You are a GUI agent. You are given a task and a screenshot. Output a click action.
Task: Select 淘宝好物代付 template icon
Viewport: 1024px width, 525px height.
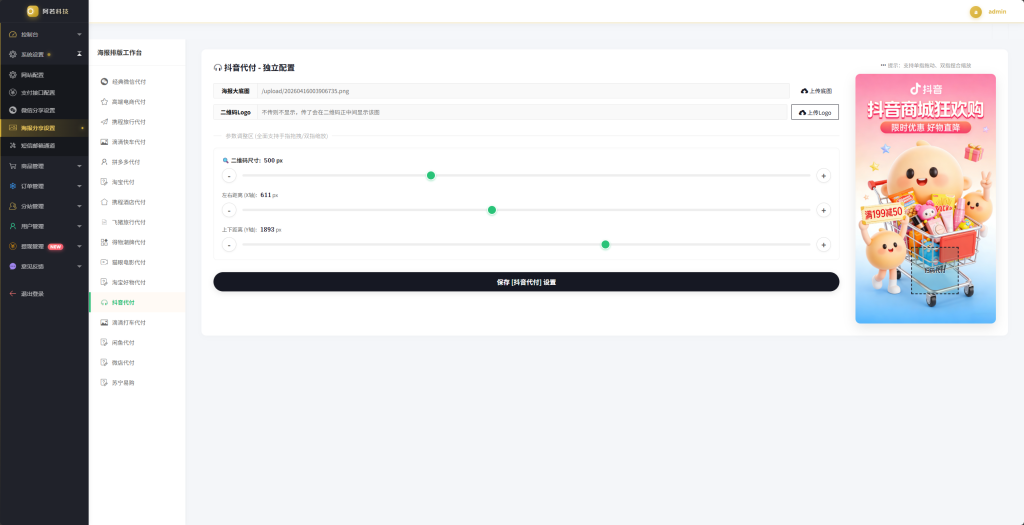coord(104,283)
